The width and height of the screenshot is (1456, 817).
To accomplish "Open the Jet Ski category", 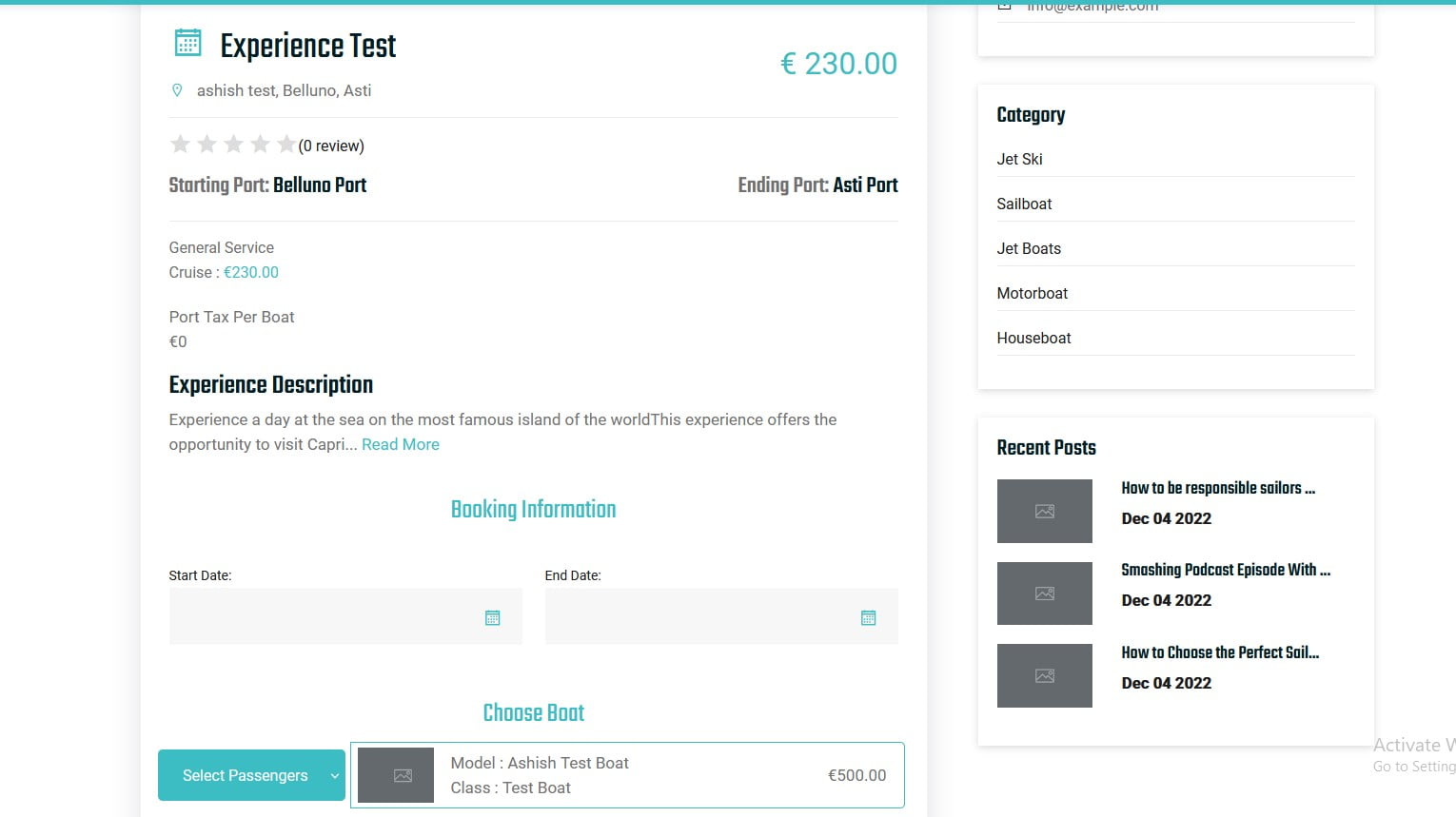I will [1019, 159].
